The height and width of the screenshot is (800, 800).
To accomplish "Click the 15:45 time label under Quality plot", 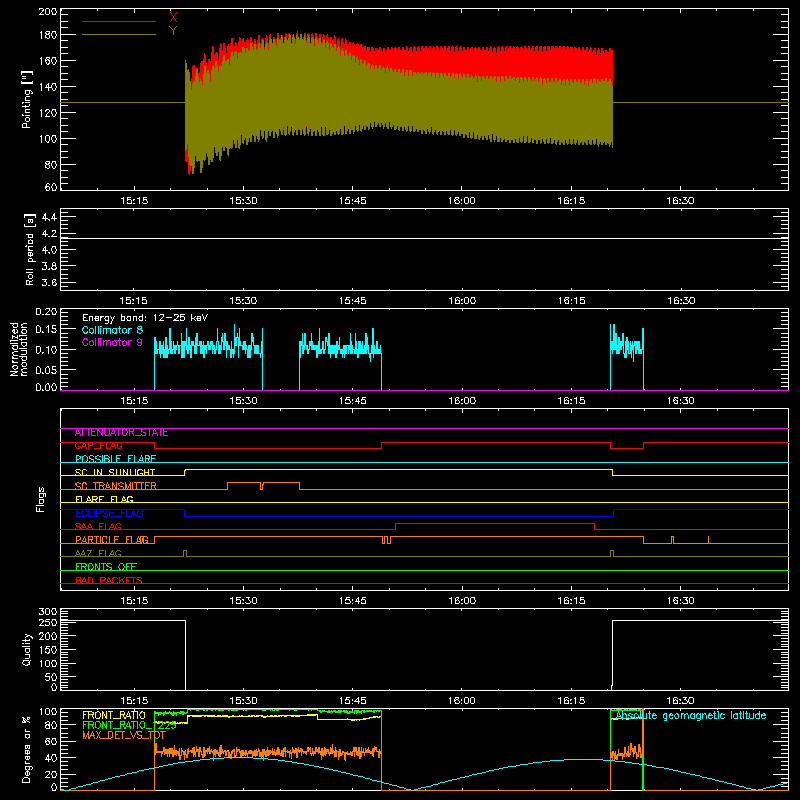I will tap(352, 701).
